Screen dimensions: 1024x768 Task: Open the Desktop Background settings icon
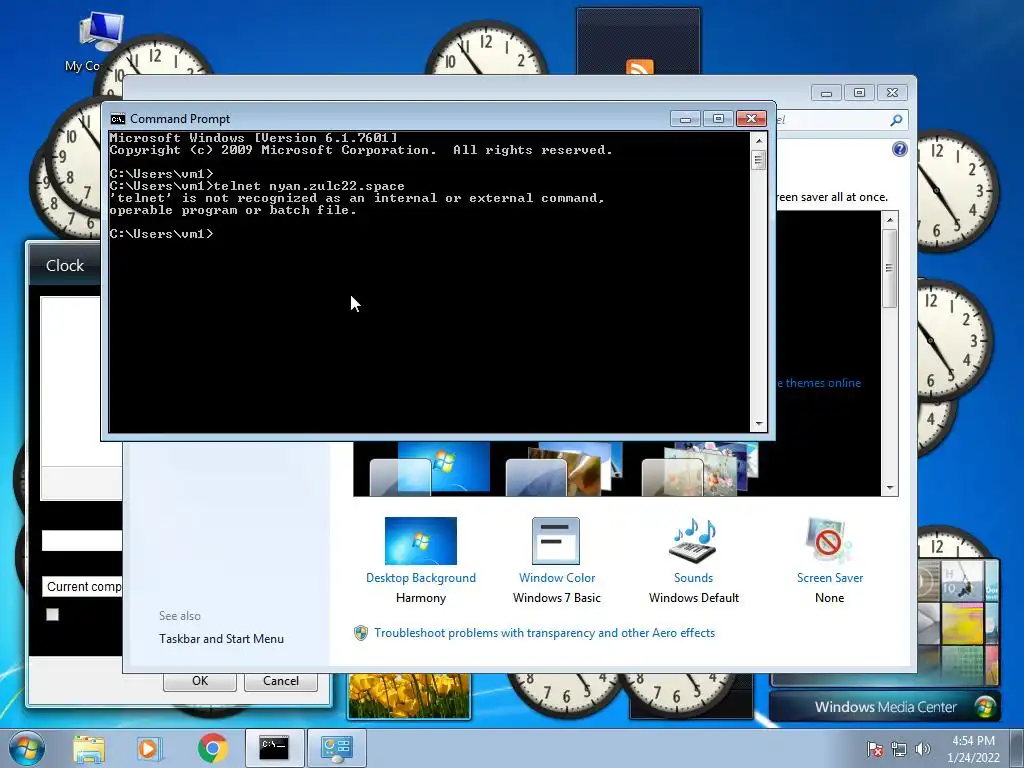coord(421,541)
